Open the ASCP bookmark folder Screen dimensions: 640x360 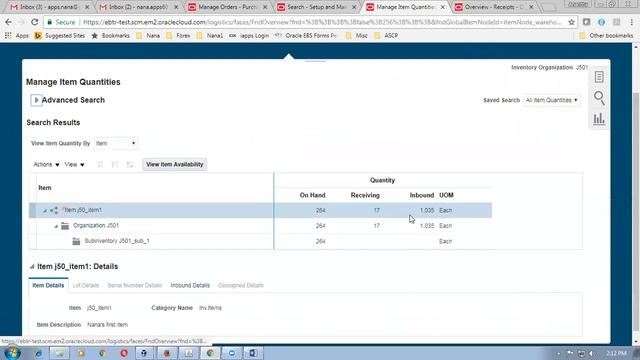tap(386, 36)
